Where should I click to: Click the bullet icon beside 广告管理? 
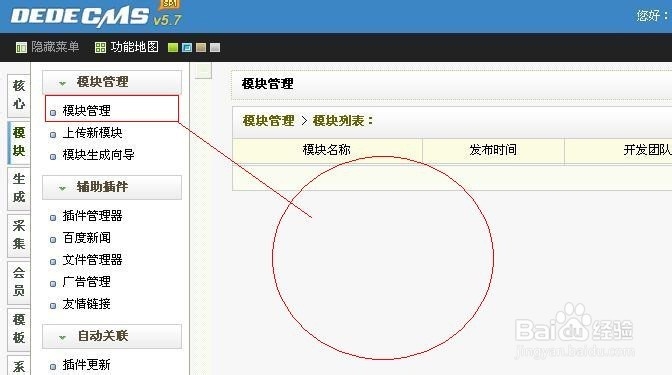point(53,284)
